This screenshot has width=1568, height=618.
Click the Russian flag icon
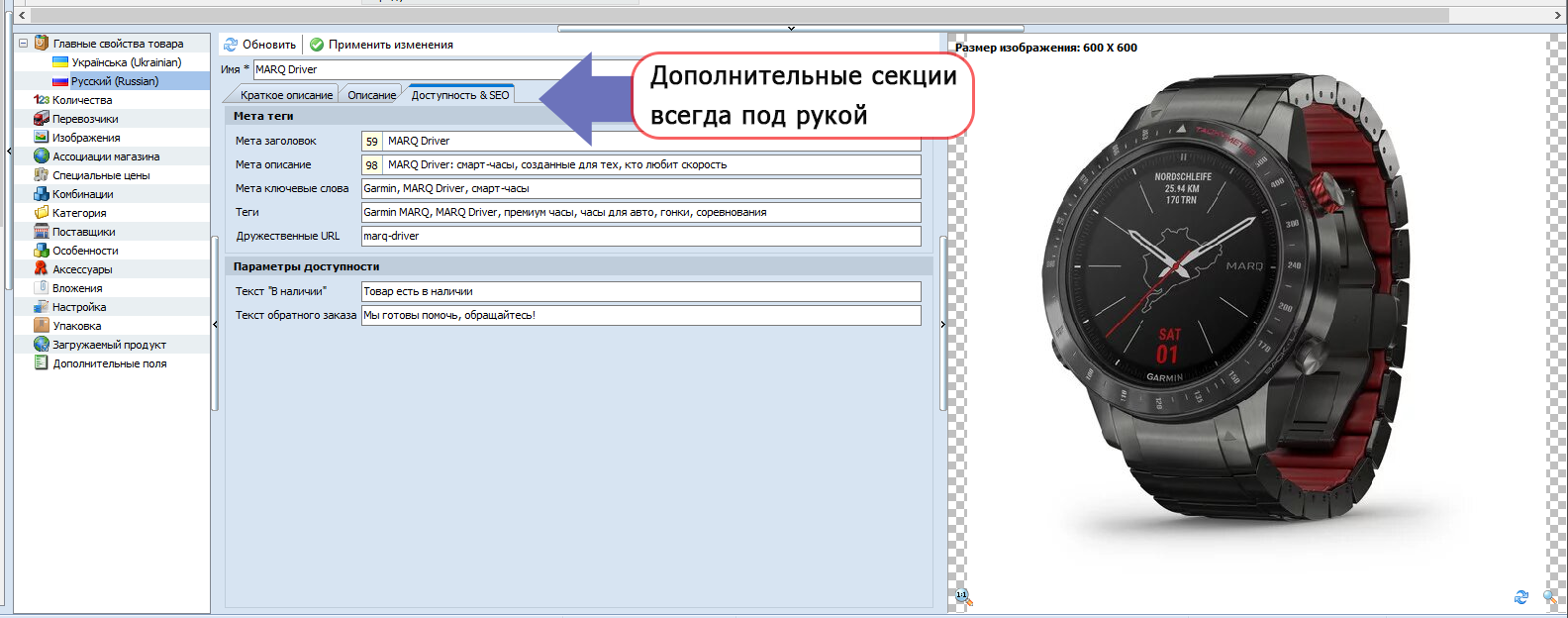point(59,81)
